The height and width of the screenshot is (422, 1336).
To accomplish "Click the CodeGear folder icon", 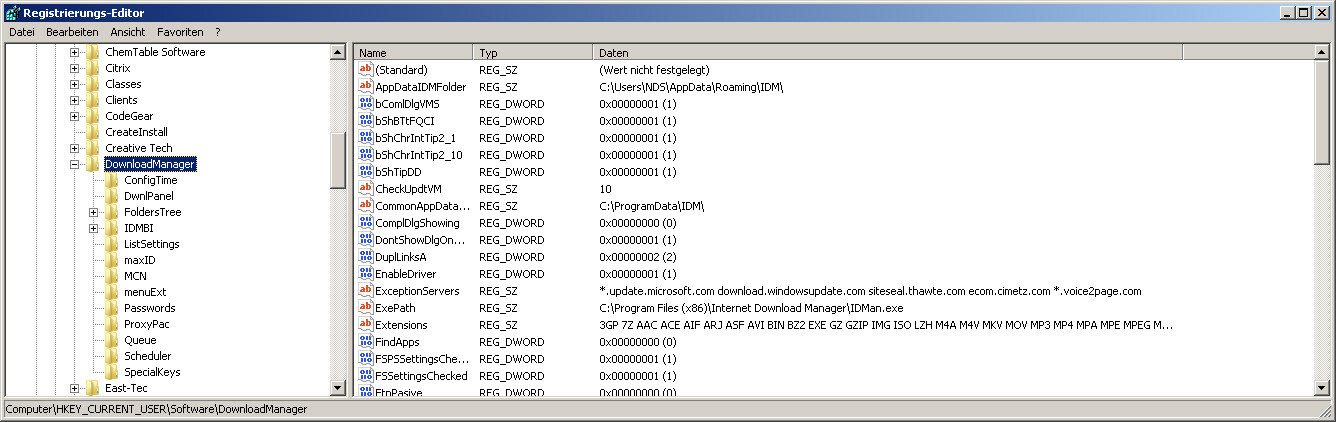I will tap(93, 116).
